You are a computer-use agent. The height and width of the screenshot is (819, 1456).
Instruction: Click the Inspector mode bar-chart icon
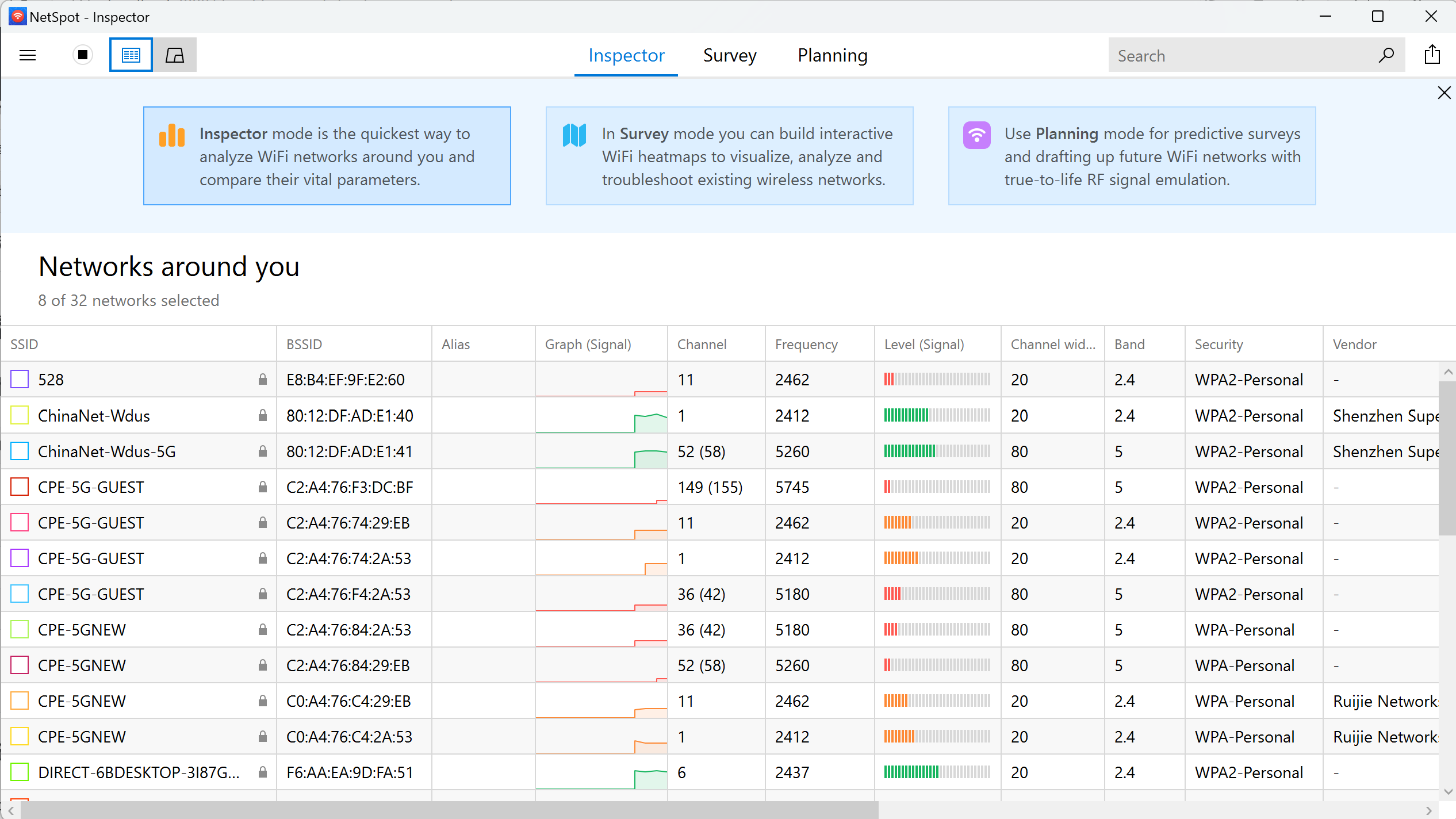[172, 135]
